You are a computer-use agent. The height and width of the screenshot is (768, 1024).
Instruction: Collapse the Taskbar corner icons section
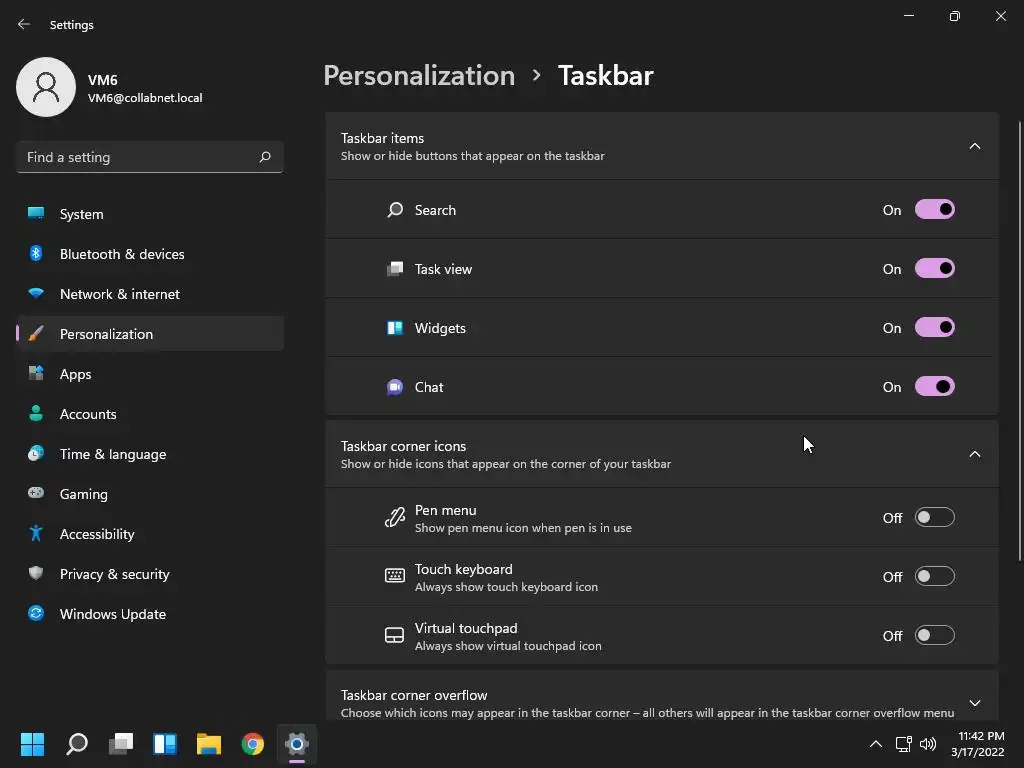point(974,455)
